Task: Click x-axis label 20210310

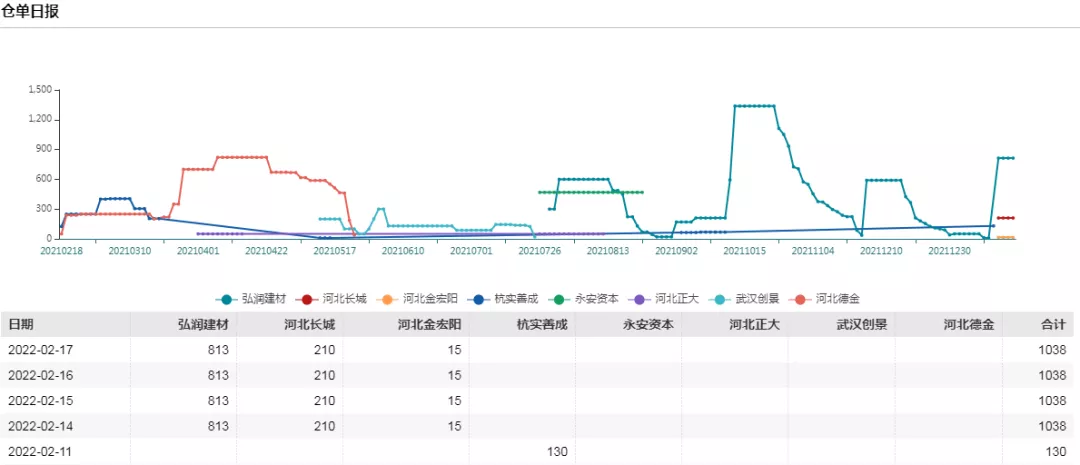Action: click(x=129, y=251)
